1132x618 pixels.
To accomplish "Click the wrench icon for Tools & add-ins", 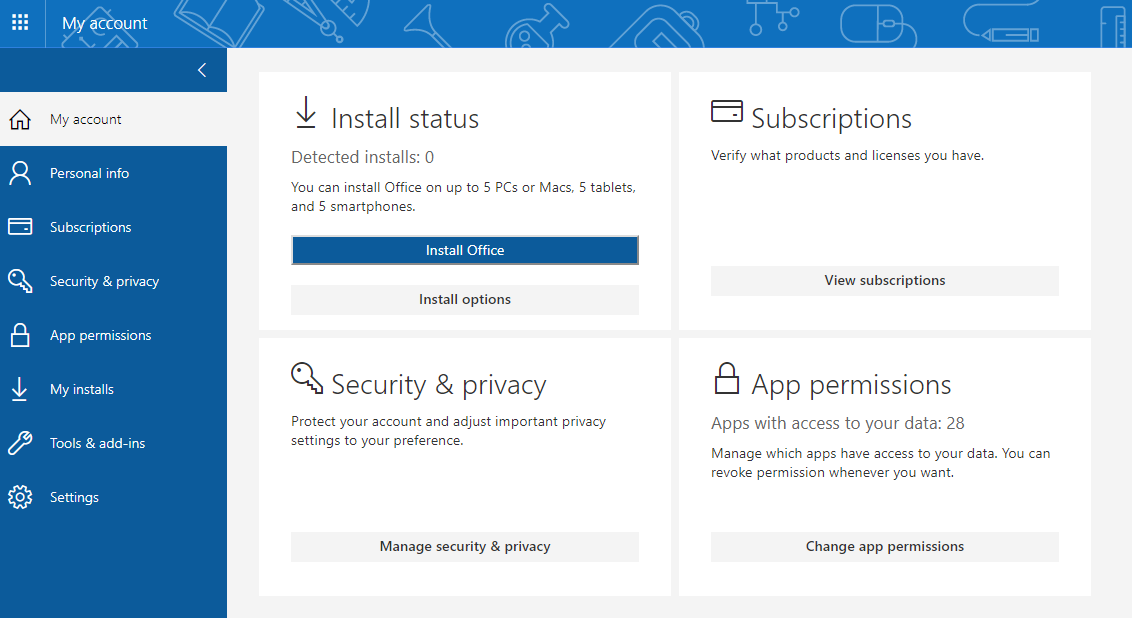I will click(20, 443).
